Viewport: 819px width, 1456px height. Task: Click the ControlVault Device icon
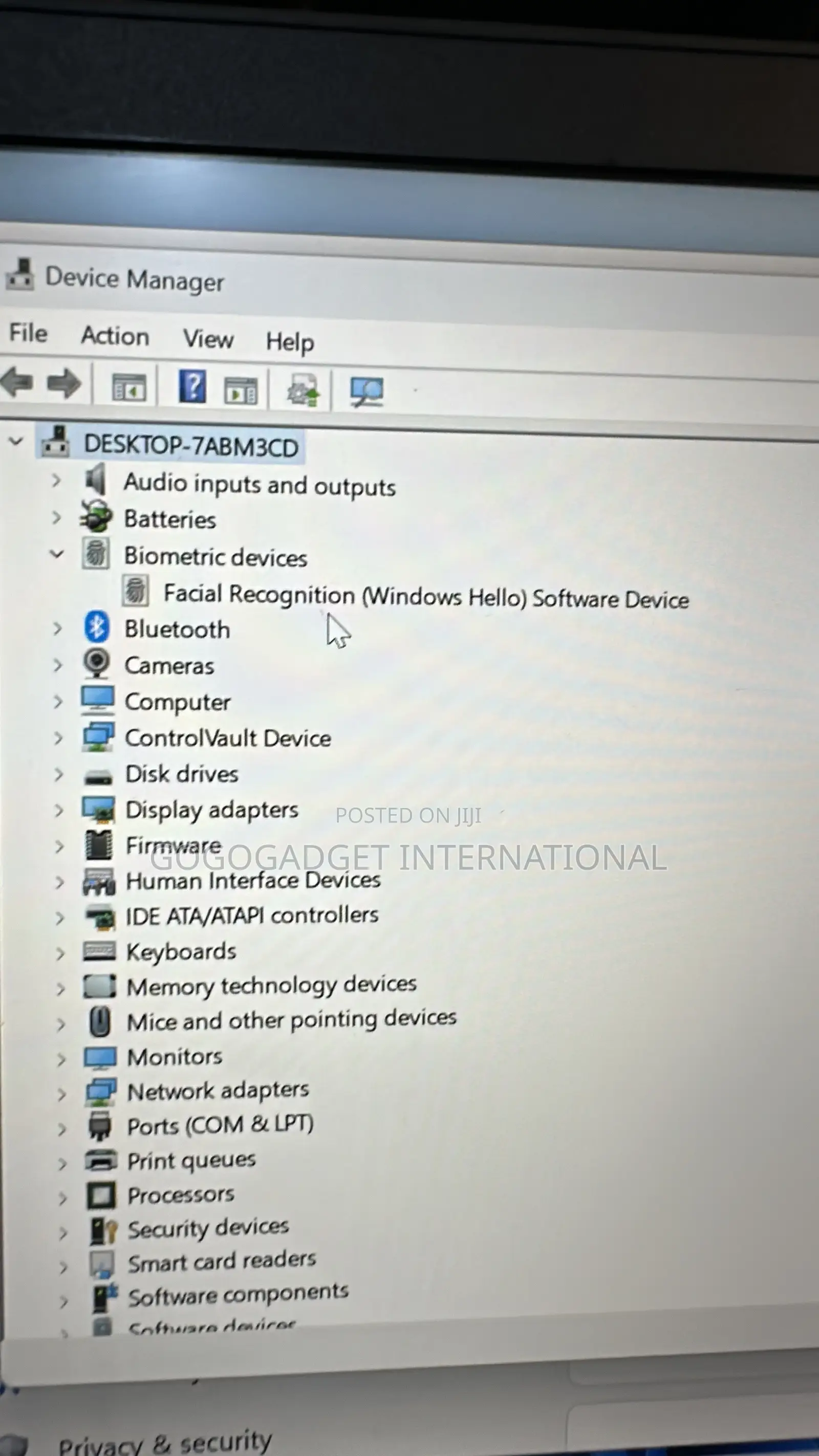[98, 736]
